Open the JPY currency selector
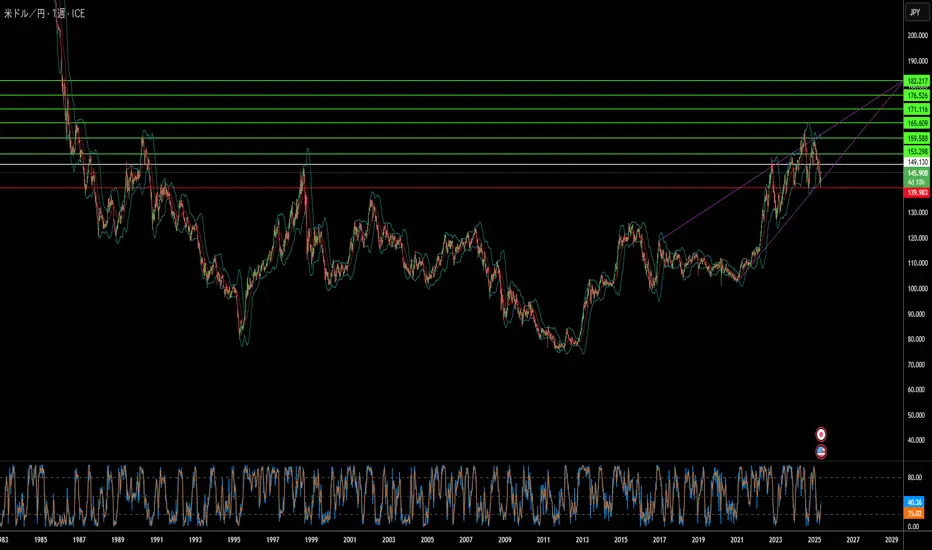This screenshot has height=550, width=932. pyautogui.click(x=915, y=12)
